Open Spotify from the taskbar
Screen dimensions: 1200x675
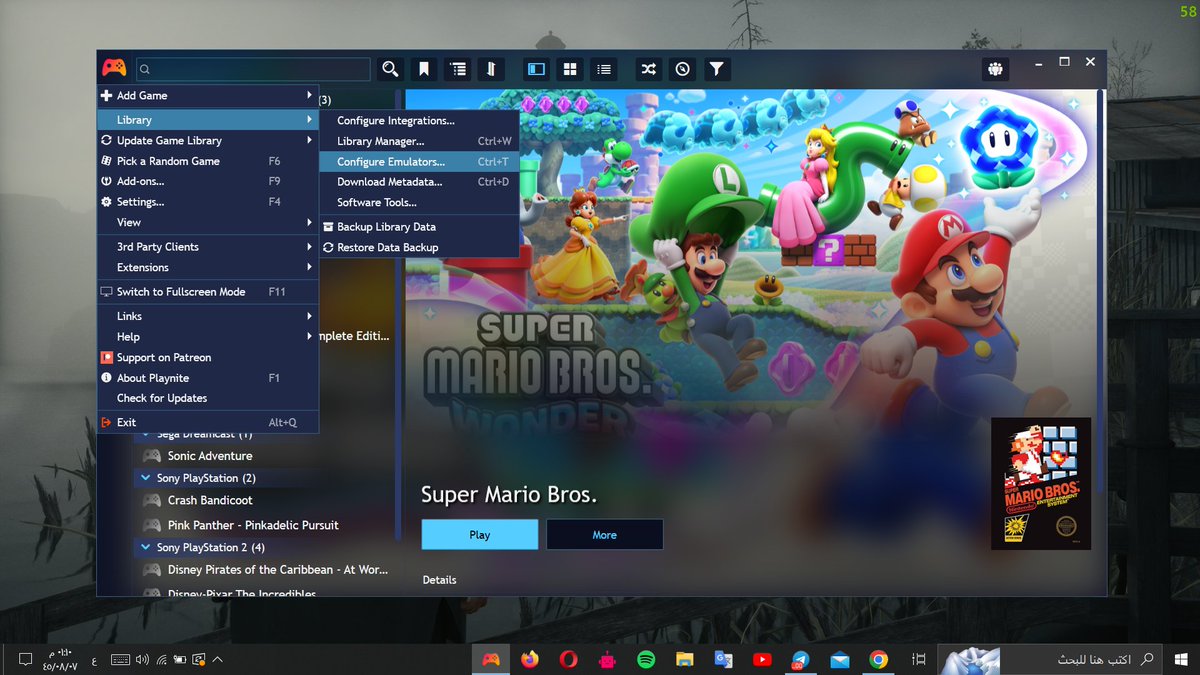pyautogui.click(x=646, y=659)
